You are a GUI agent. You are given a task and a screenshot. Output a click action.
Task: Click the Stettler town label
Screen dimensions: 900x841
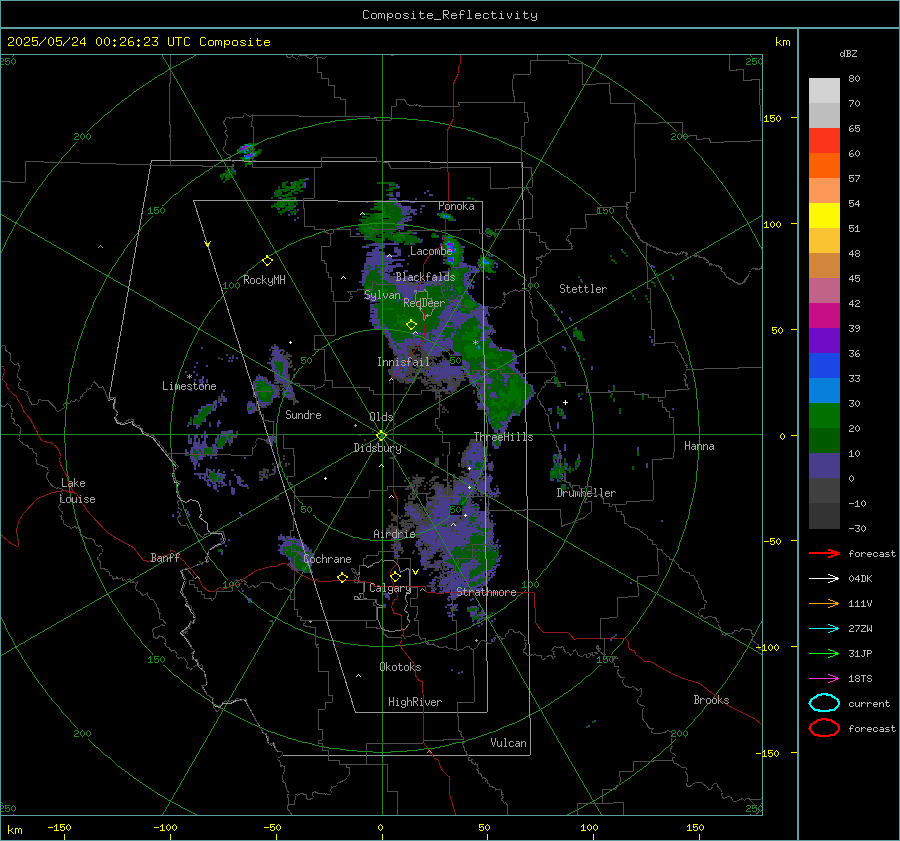(583, 289)
